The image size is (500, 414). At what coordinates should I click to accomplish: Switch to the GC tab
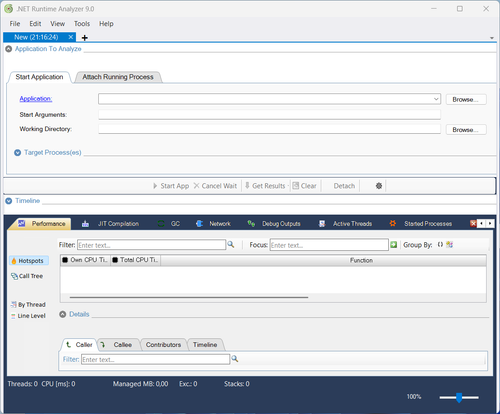tap(169, 224)
